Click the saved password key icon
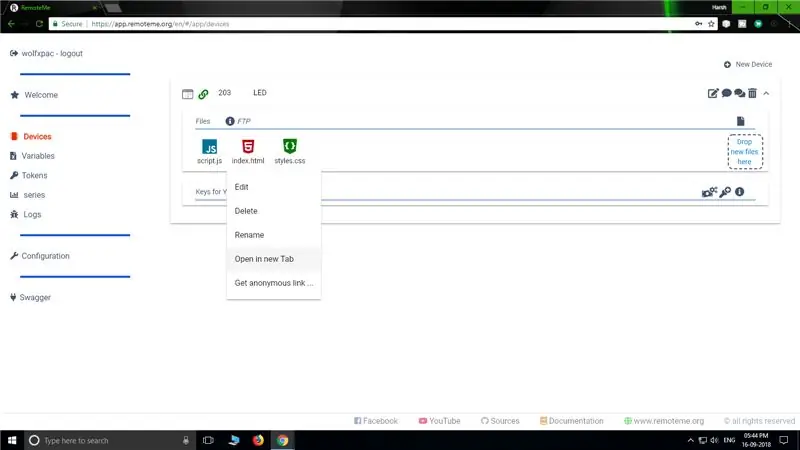The width and height of the screenshot is (800, 450). (698, 24)
